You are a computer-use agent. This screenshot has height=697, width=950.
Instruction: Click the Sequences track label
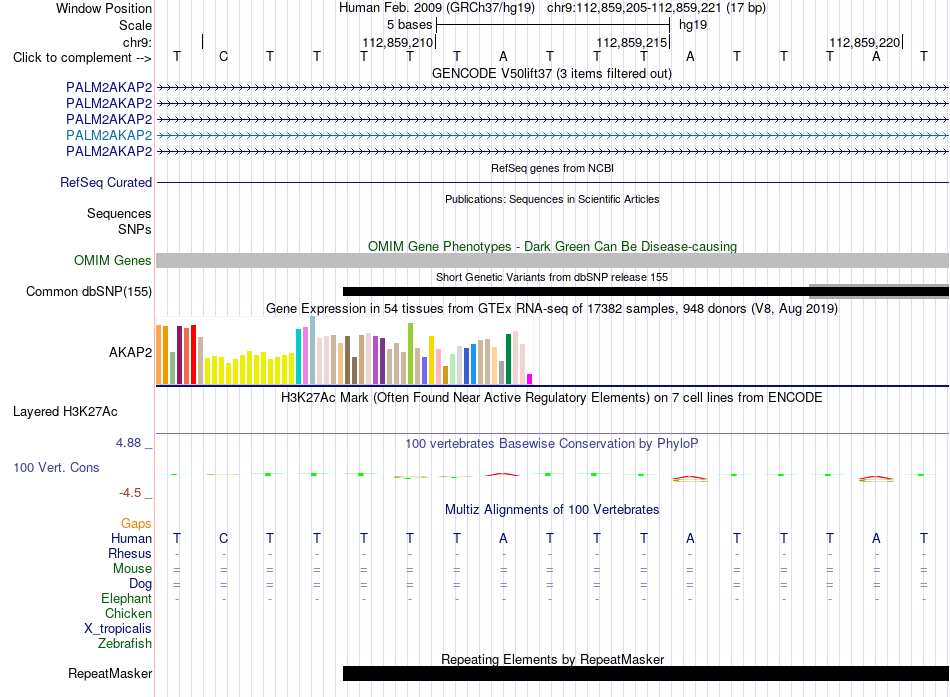click(119, 213)
